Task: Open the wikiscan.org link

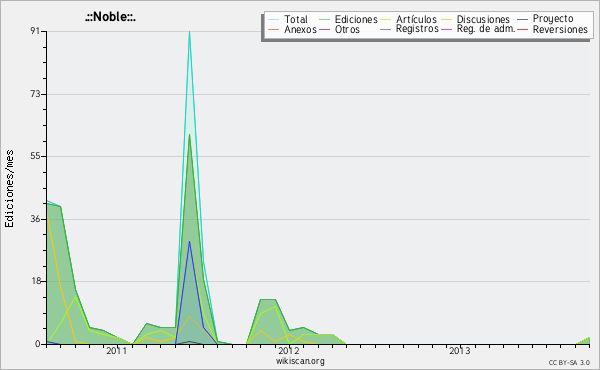Action: click(300, 361)
